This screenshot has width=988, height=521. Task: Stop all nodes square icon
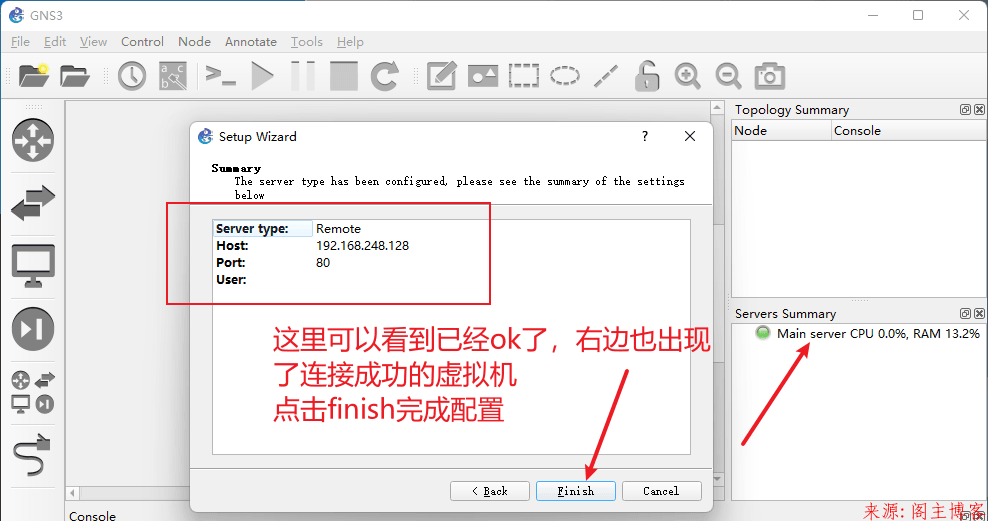tap(343, 76)
